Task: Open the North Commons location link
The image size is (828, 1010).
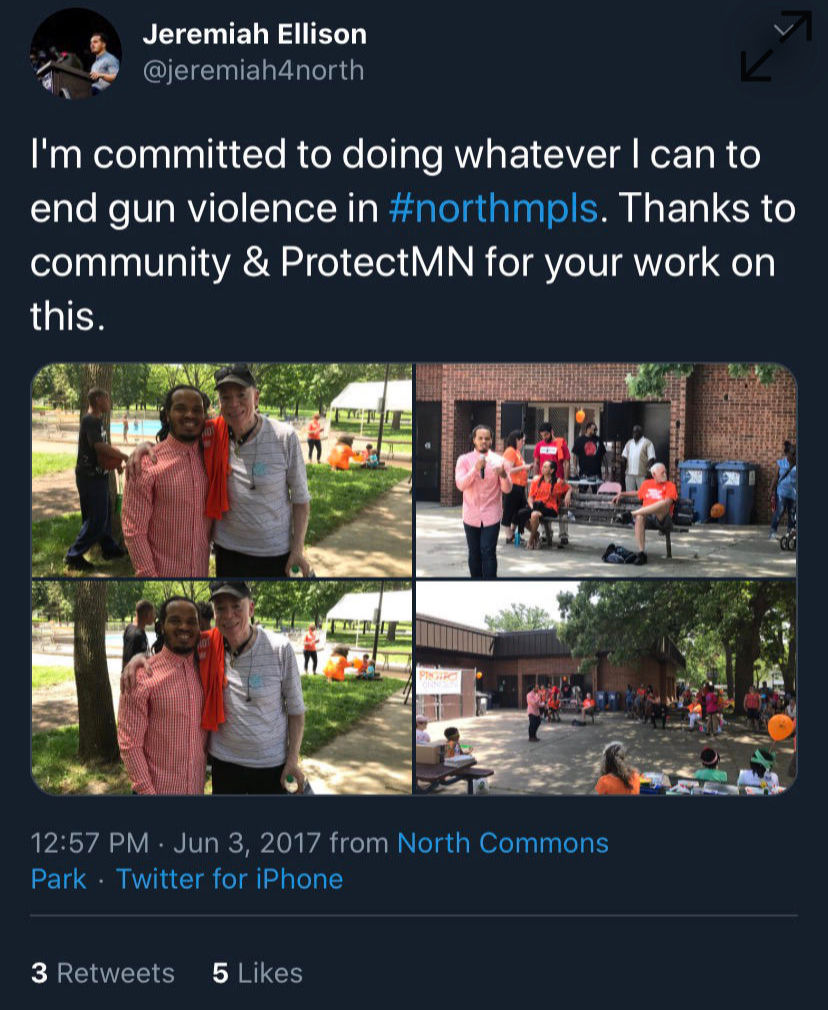Action: click(503, 843)
